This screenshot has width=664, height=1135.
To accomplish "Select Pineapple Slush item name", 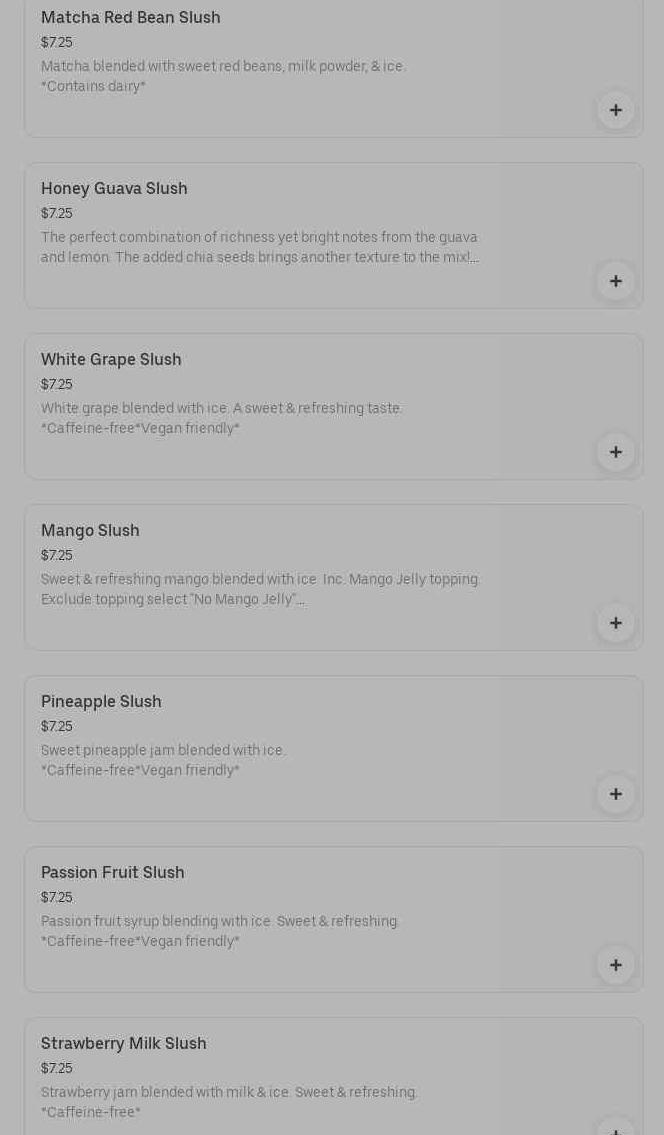I will pyautogui.click(x=101, y=702).
